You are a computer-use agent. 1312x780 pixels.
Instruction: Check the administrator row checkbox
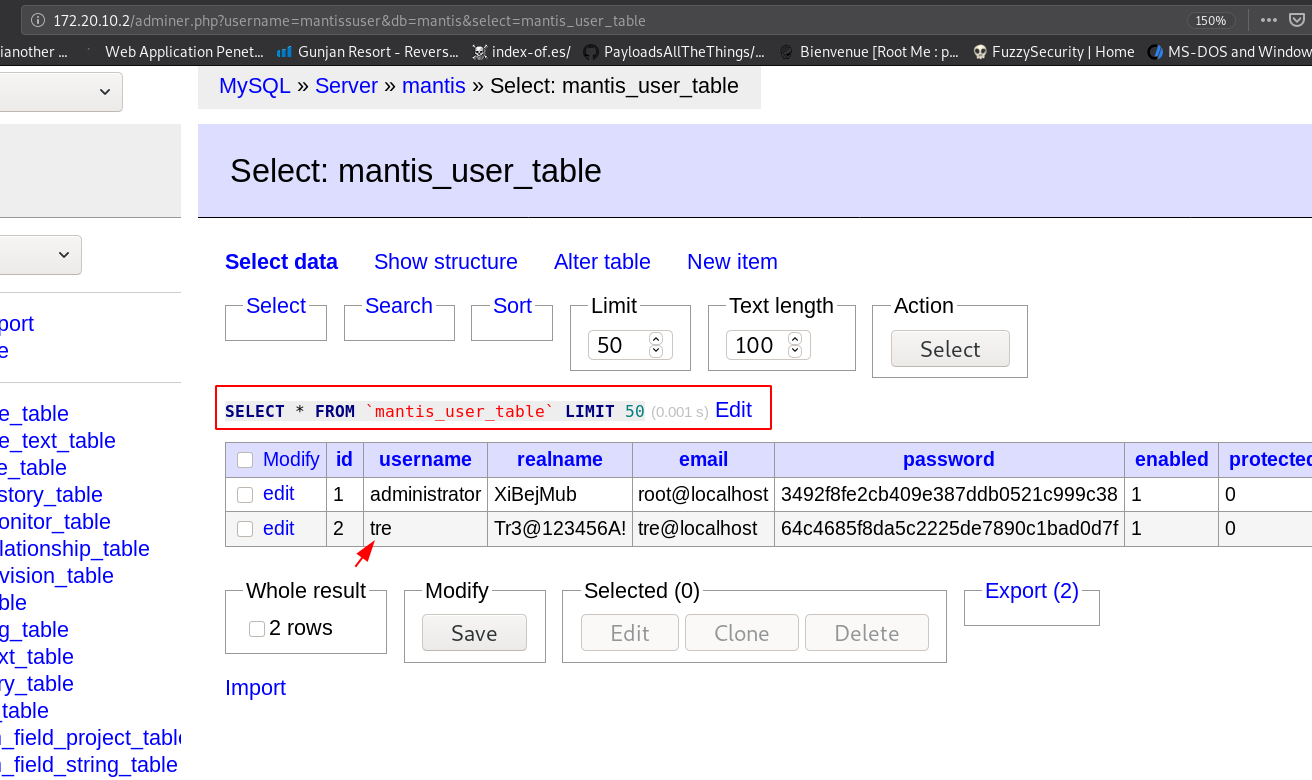(x=245, y=494)
